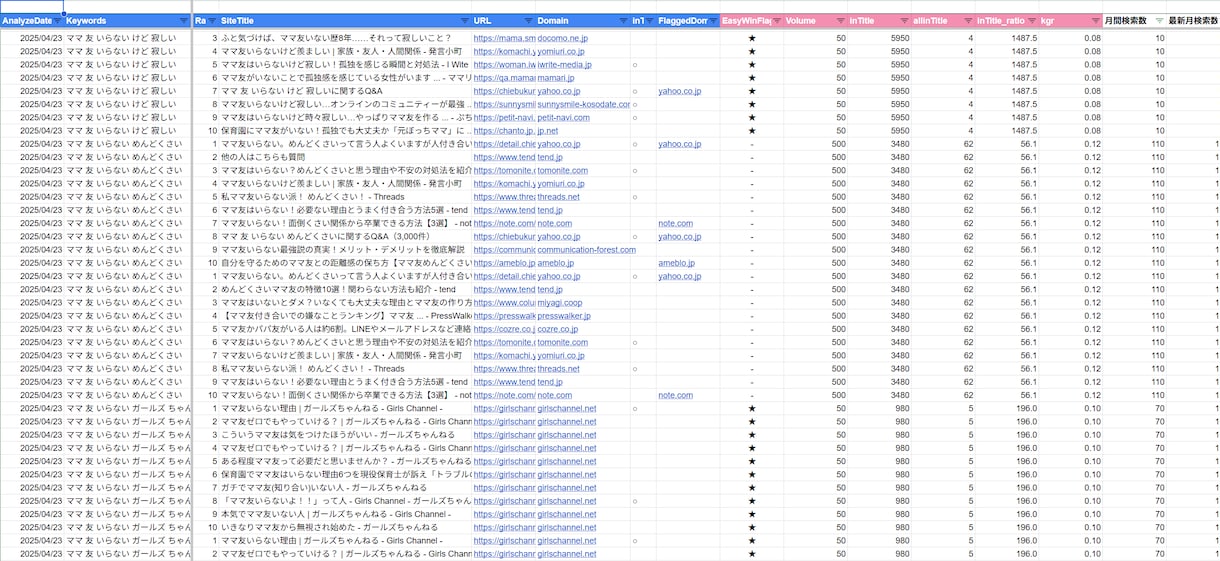Open the communication-forest.com domain link

click(x=586, y=250)
